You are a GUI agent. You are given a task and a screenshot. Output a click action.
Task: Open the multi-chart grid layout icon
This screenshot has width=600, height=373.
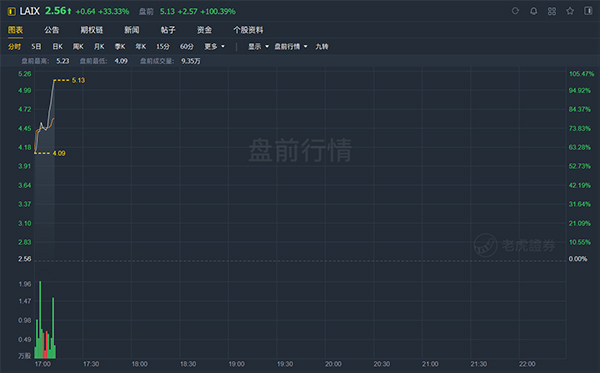pos(552,11)
